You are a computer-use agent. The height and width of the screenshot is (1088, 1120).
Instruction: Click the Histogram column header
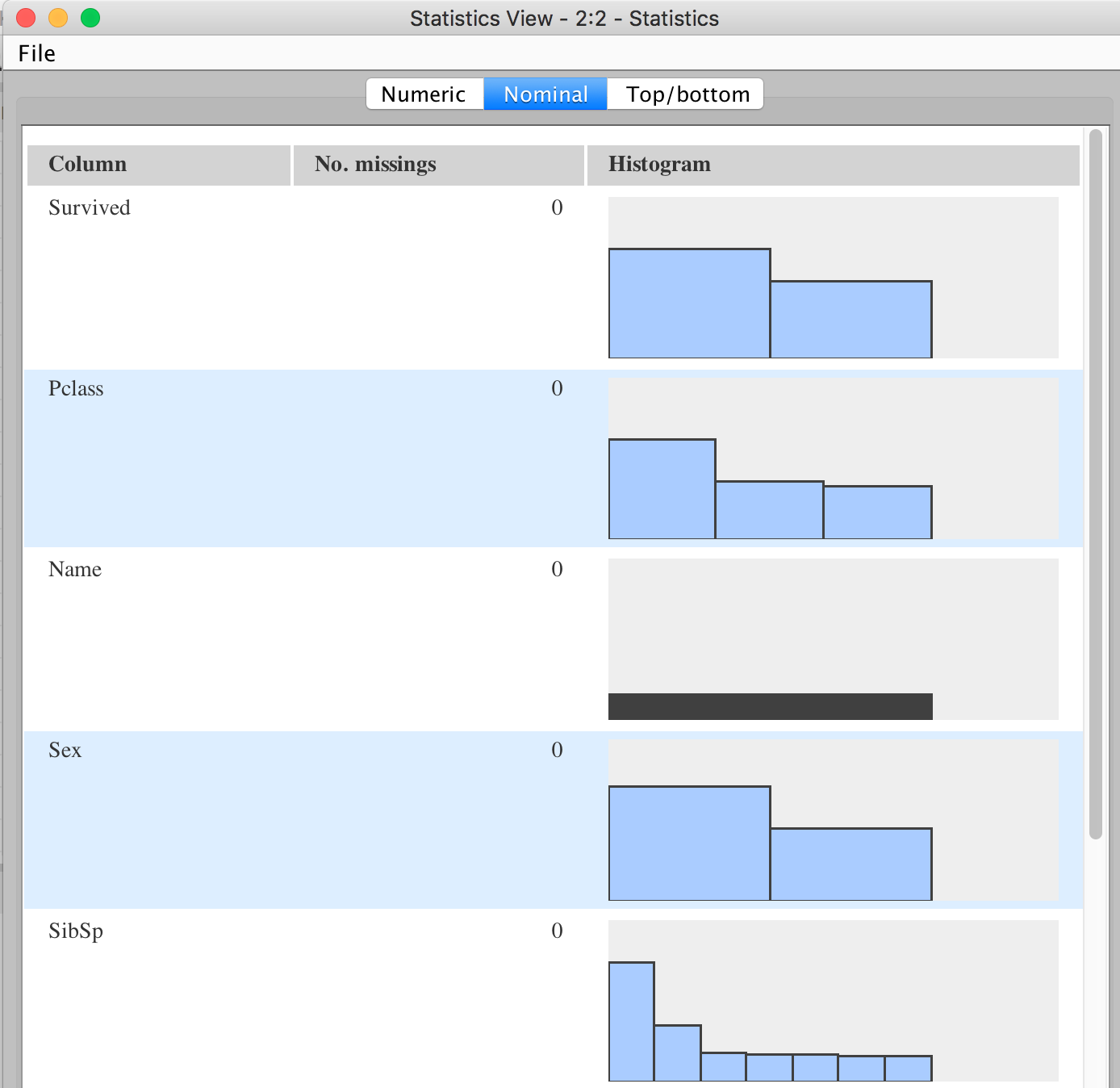tap(833, 165)
